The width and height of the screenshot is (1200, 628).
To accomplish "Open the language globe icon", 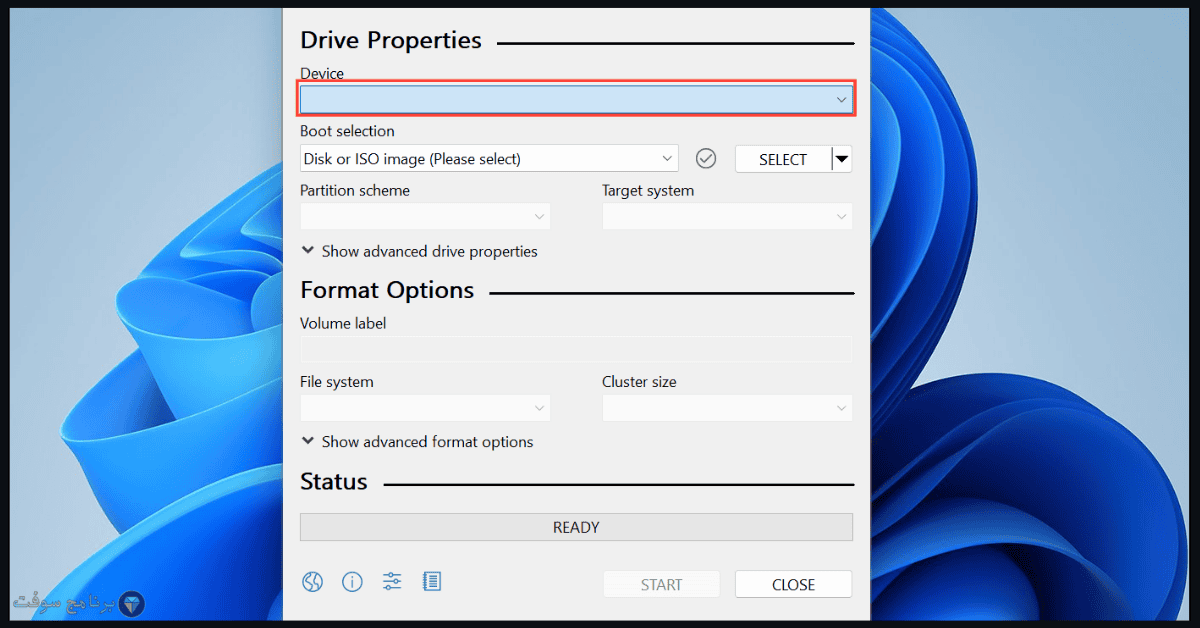I will pyautogui.click(x=313, y=582).
